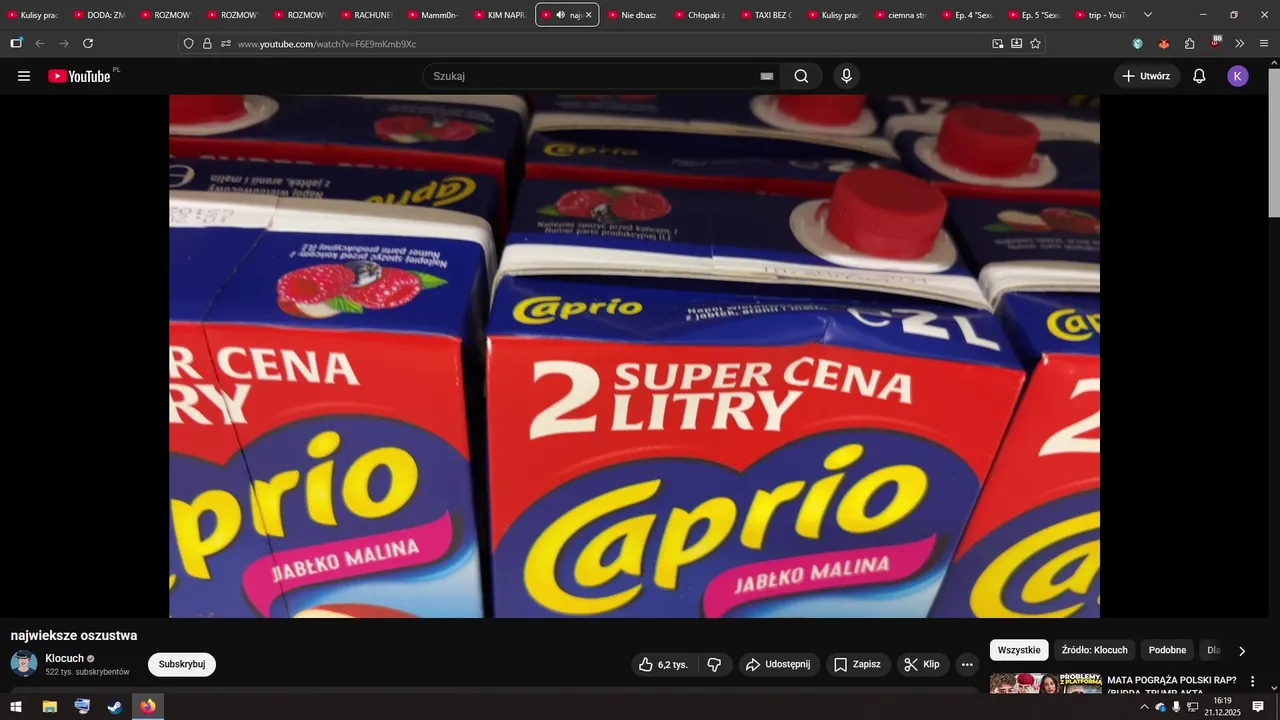Open the Windows Start menu
The height and width of the screenshot is (720, 1280).
point(16,707)
